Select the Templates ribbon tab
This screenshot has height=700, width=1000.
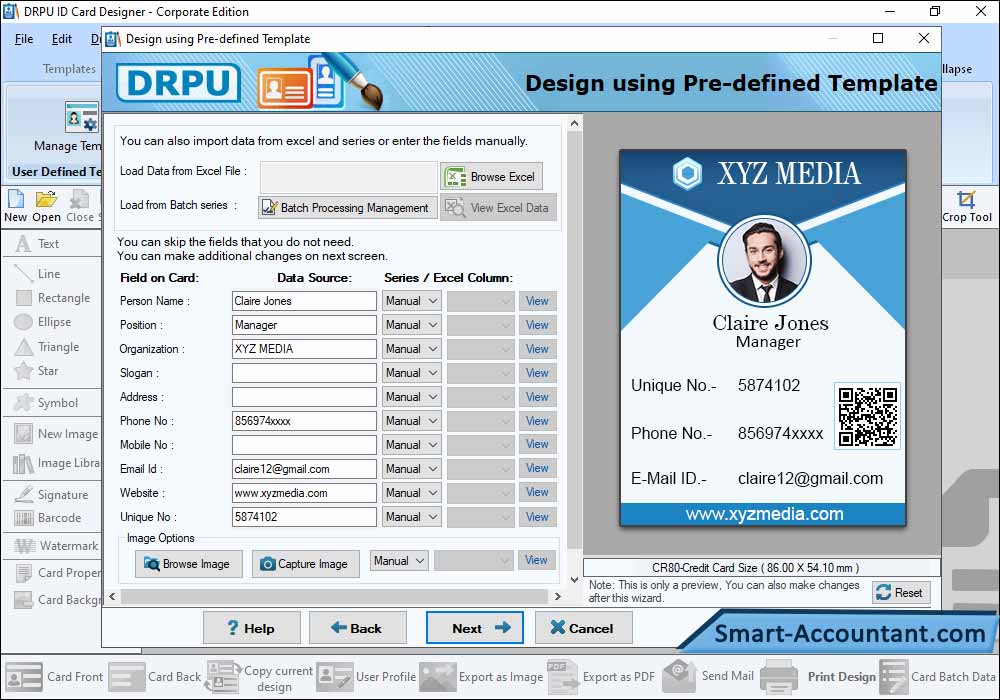coord(69,69)
